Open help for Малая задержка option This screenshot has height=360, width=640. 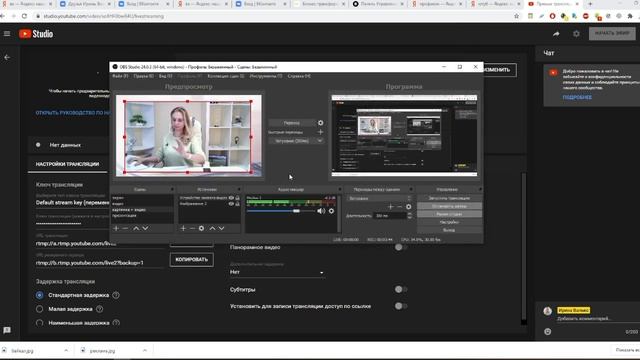click(x=100, y=309)
